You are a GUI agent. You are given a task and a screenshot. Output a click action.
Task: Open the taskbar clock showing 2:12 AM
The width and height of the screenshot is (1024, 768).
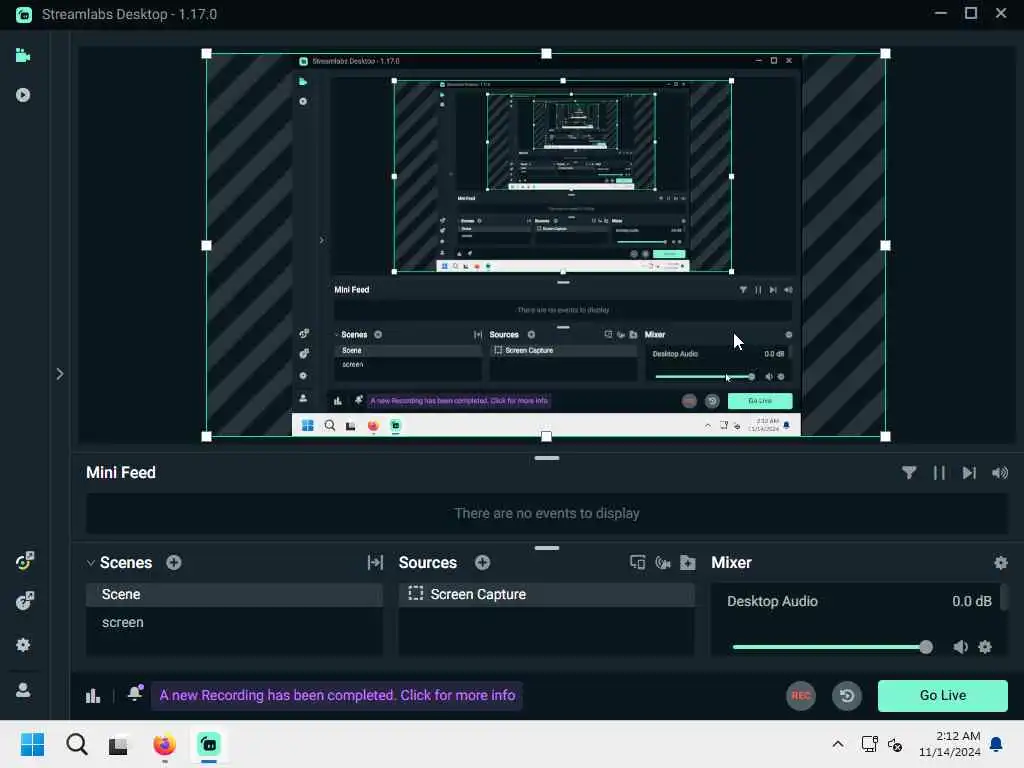[950, 744]
